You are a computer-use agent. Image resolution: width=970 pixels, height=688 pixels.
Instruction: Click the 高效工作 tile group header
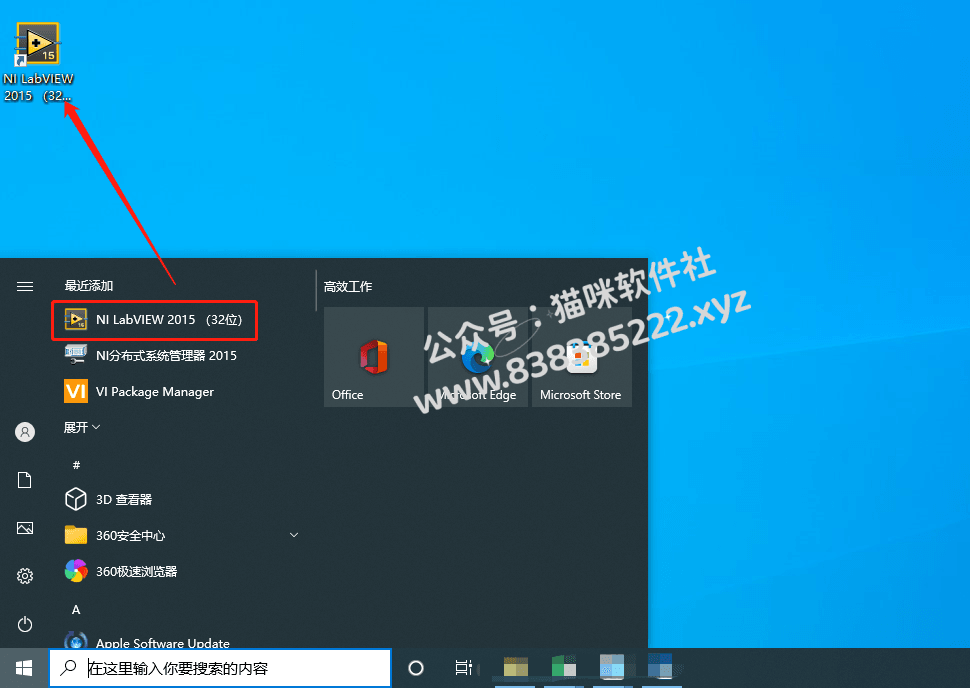pos(348,286)
